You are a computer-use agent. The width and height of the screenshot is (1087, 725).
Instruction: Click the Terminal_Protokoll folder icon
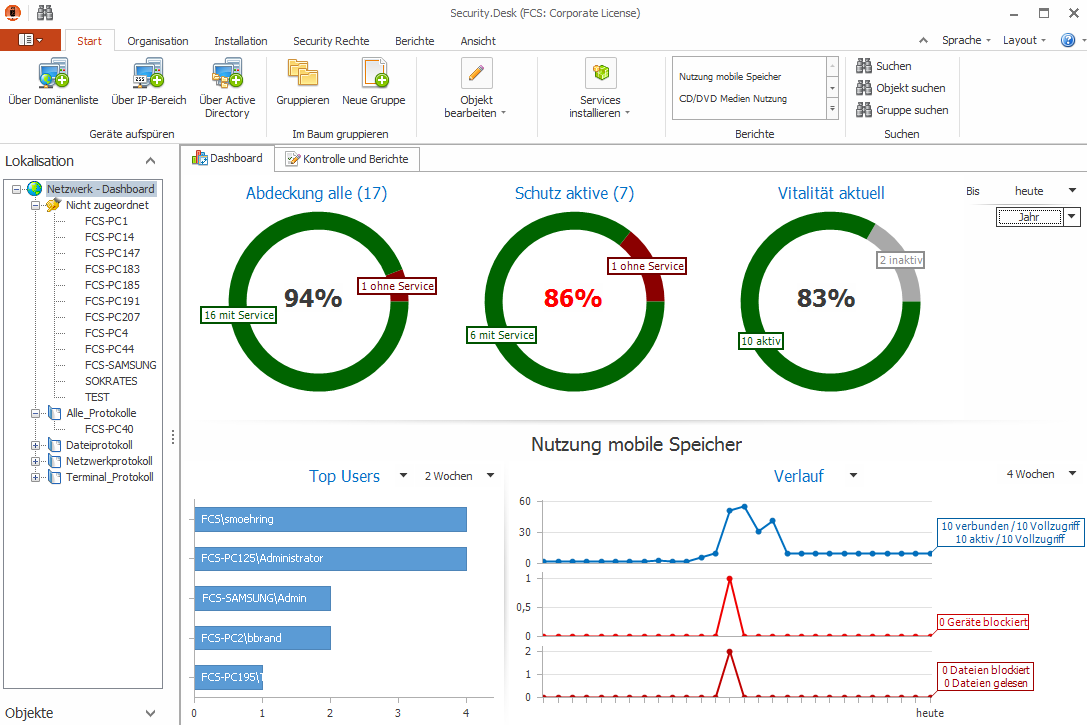click(x=54, y=477)
